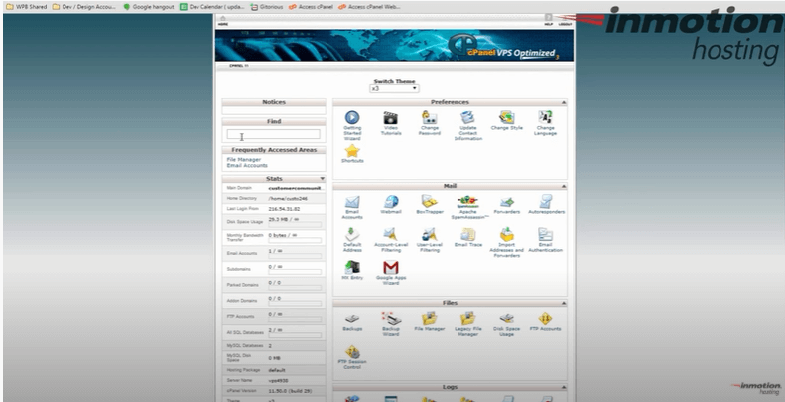
Task: Open the WPB Shared bookmark folder
Action: click(27, 7)
